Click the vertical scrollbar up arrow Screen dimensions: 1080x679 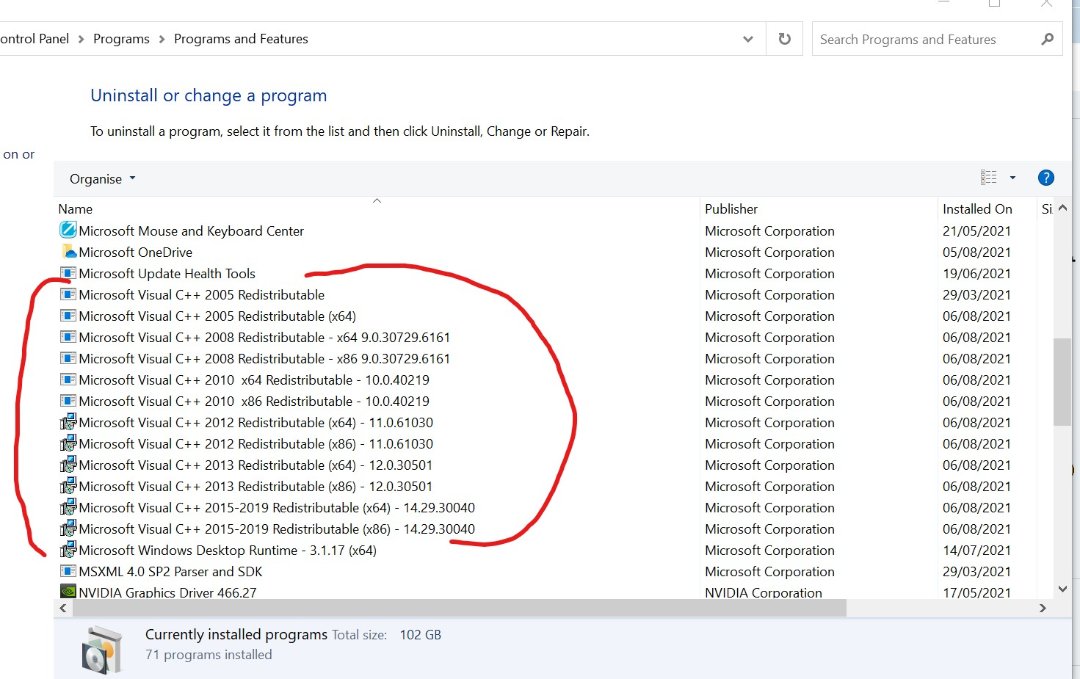tap(1063, 208)
